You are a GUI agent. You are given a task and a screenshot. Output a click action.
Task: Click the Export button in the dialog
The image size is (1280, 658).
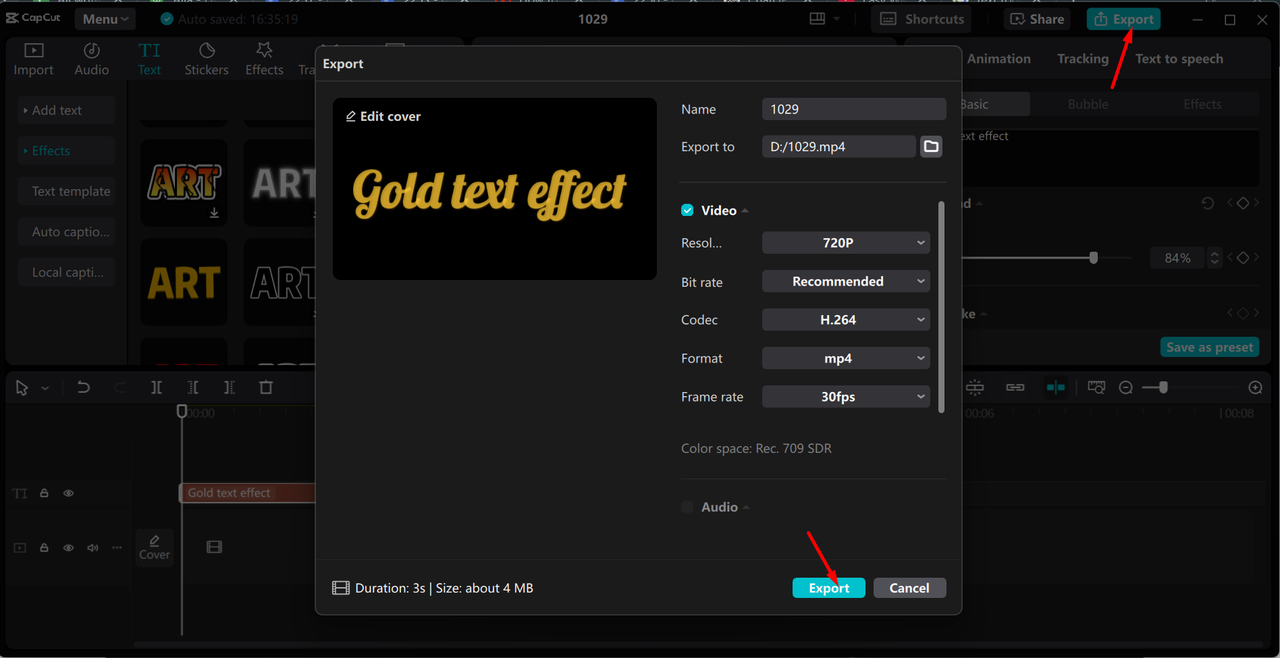829,588
